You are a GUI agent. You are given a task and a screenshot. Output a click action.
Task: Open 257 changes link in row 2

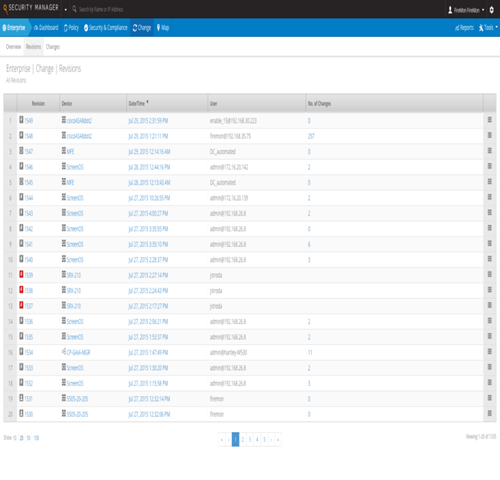pos(311,136)
